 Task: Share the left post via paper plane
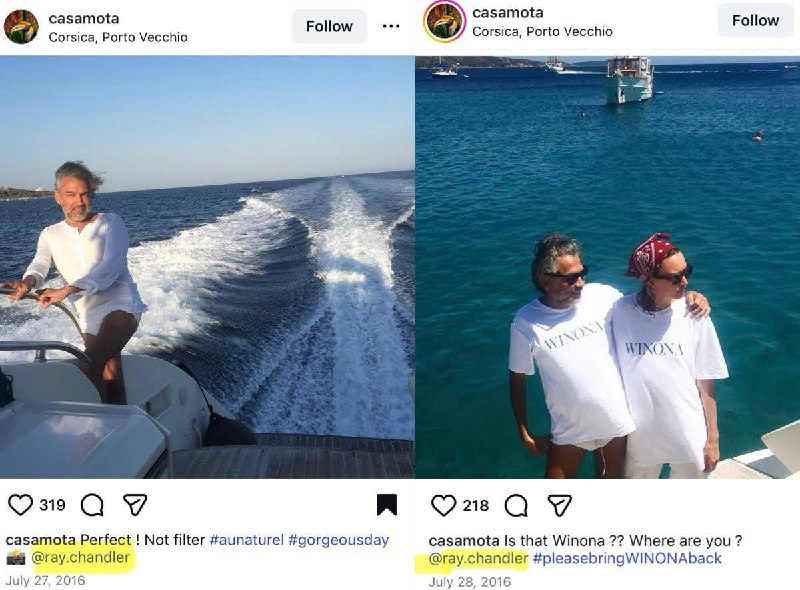click(135, 505)
